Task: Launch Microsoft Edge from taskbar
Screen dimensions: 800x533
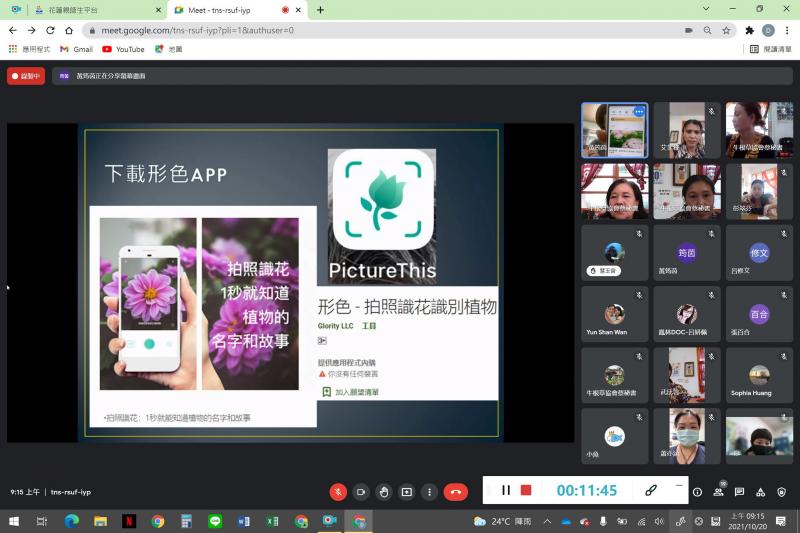Action: (71, 521)
